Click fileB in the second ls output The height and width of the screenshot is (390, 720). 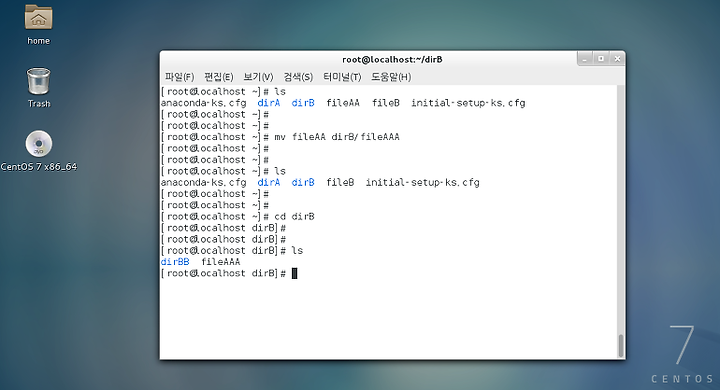[340, 182]
